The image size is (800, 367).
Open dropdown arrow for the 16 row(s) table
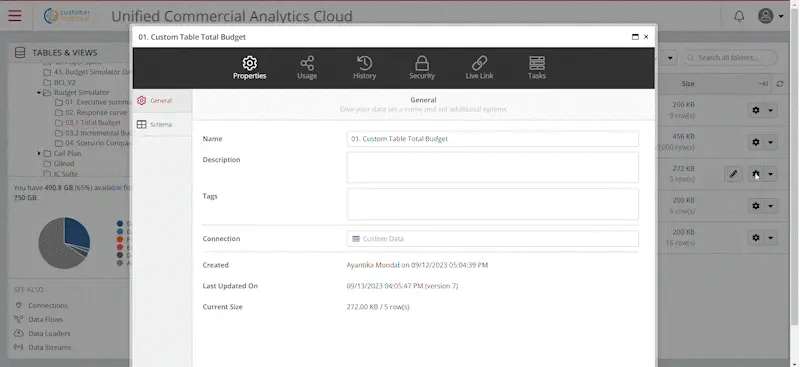tap(770, 237)
